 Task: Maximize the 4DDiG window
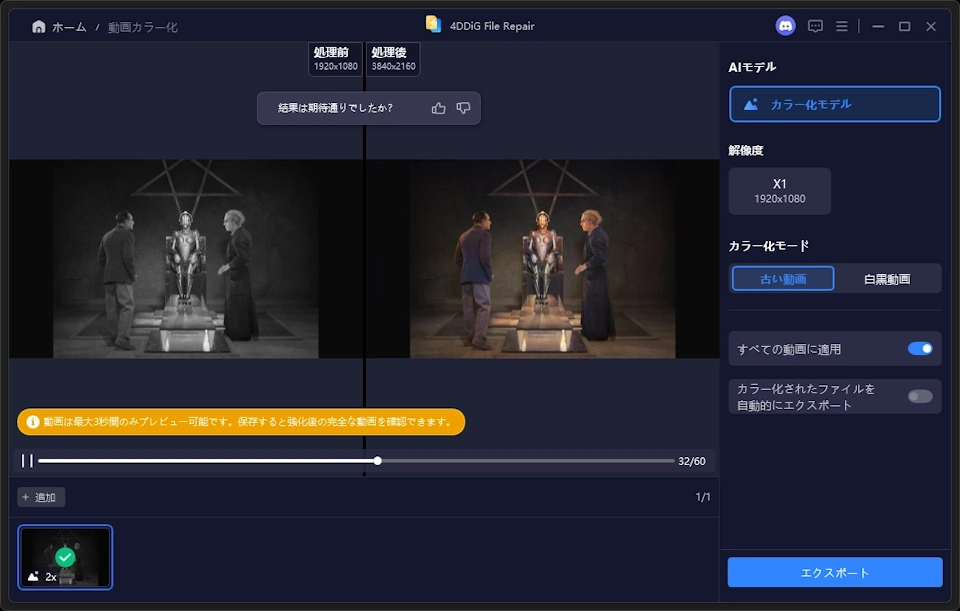point(904,26)
